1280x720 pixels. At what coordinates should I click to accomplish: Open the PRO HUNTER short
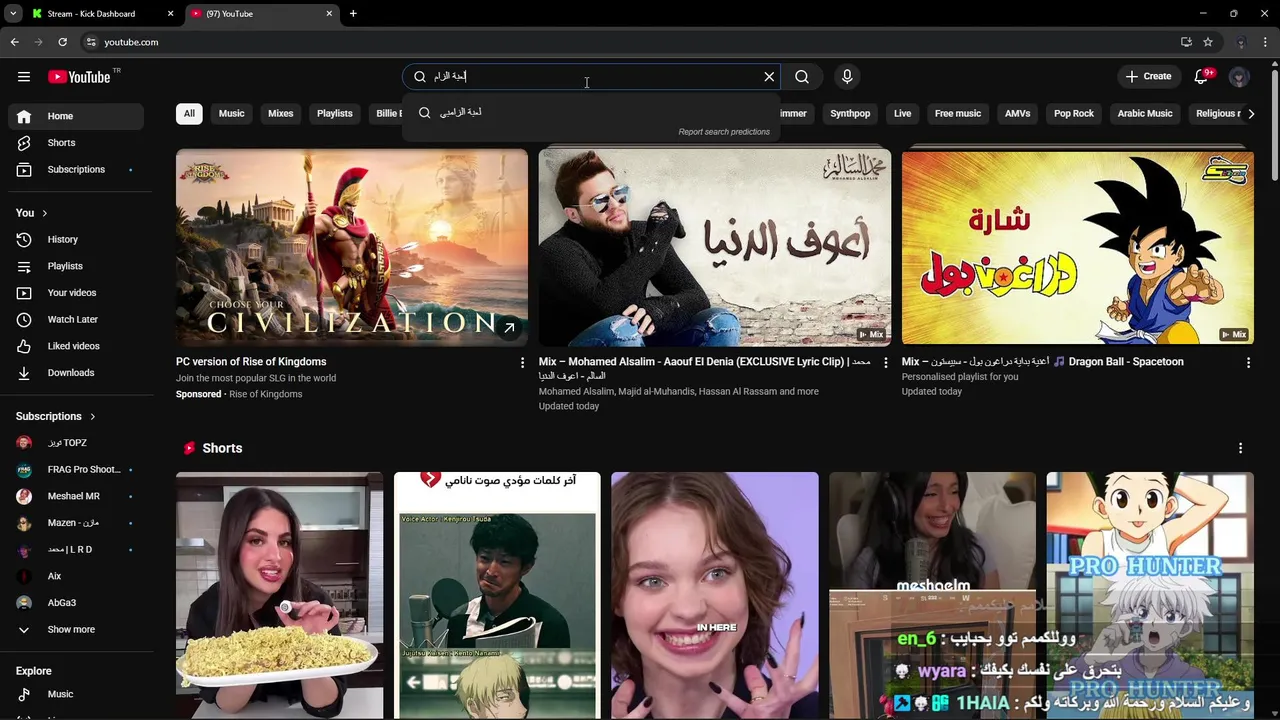click(x=1150, y=595)
